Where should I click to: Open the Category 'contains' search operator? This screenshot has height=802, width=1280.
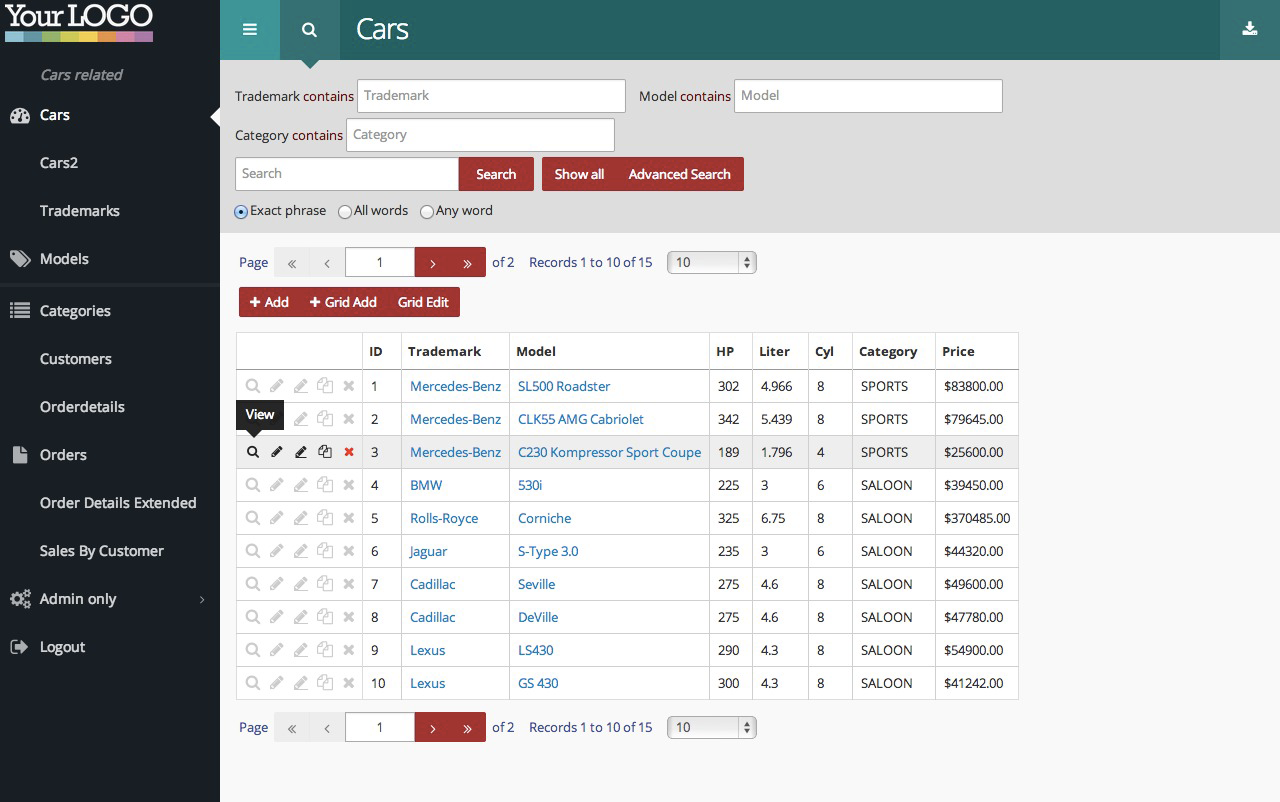click(317, 135)
